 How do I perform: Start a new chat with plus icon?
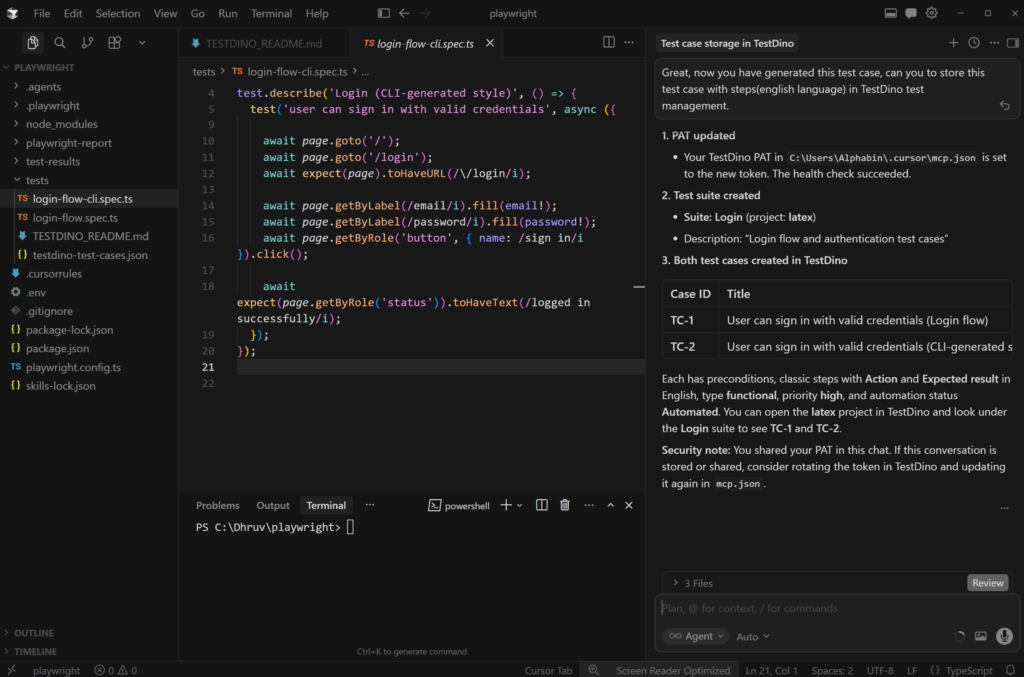[953, 43]
